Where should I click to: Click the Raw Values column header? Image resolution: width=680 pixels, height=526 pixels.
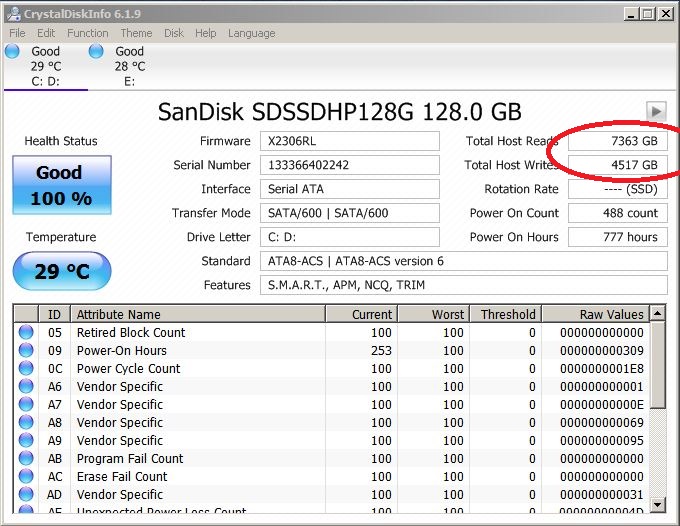595,314
